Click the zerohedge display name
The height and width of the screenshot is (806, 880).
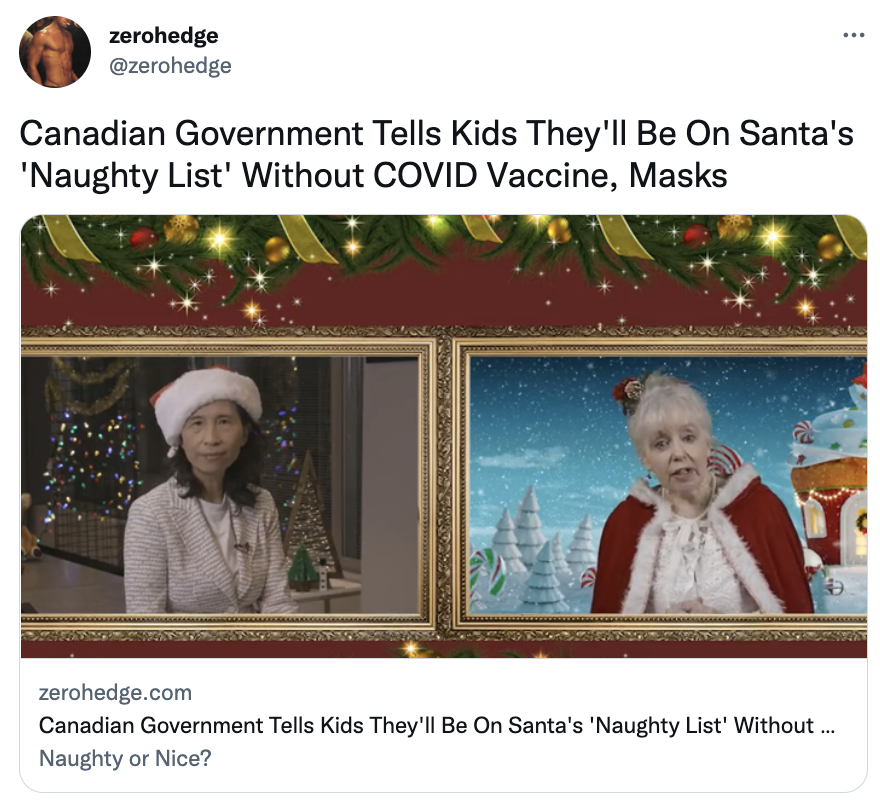163,35
